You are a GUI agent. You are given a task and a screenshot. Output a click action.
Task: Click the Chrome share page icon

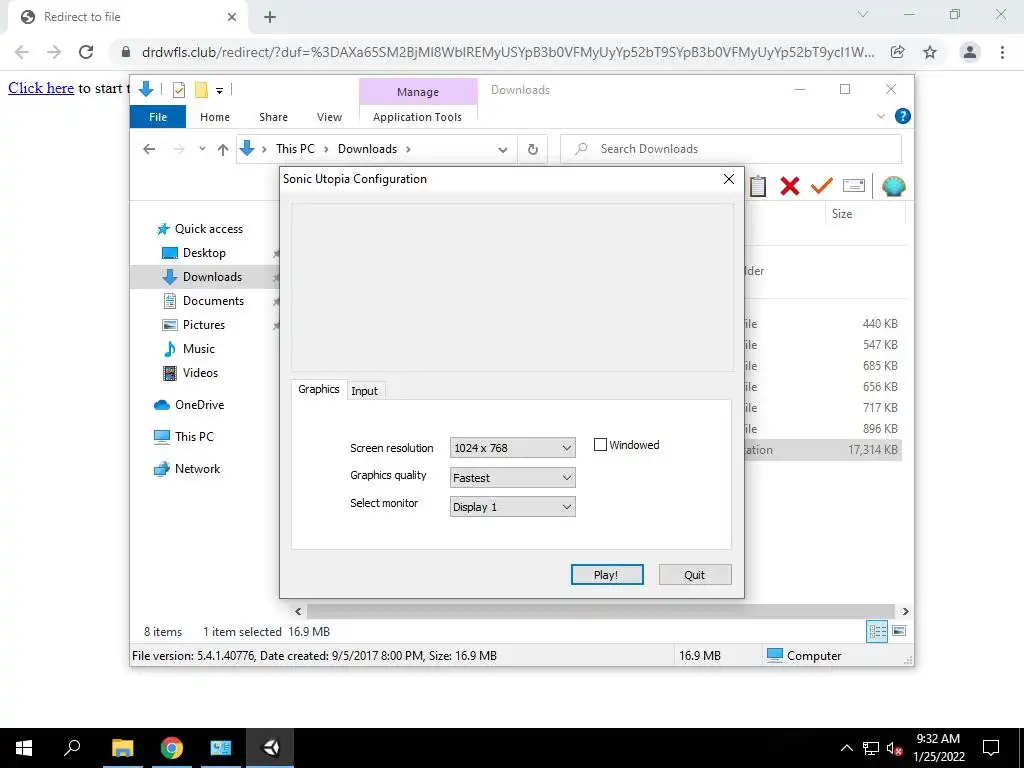click(898, 52)
